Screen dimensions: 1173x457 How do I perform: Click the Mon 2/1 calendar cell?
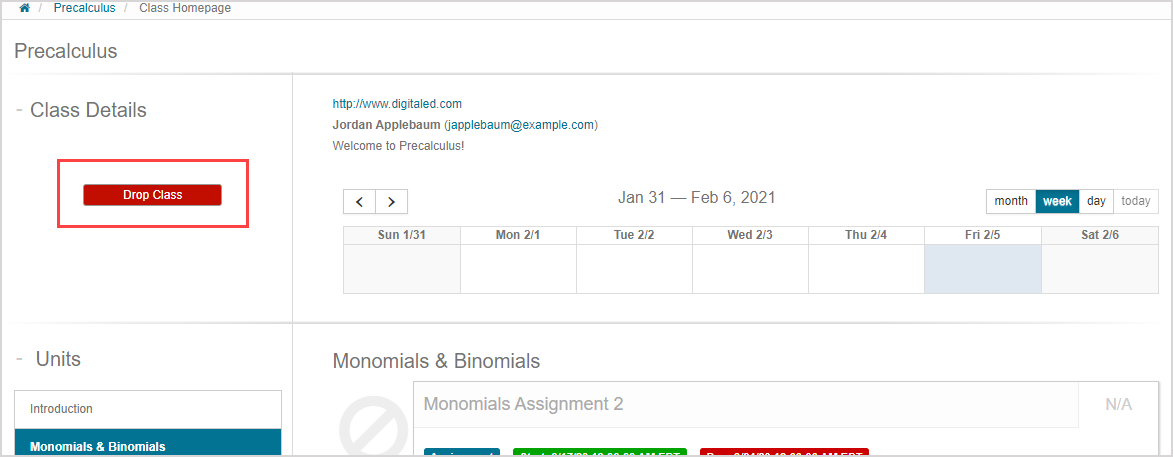tap(518, 269)
